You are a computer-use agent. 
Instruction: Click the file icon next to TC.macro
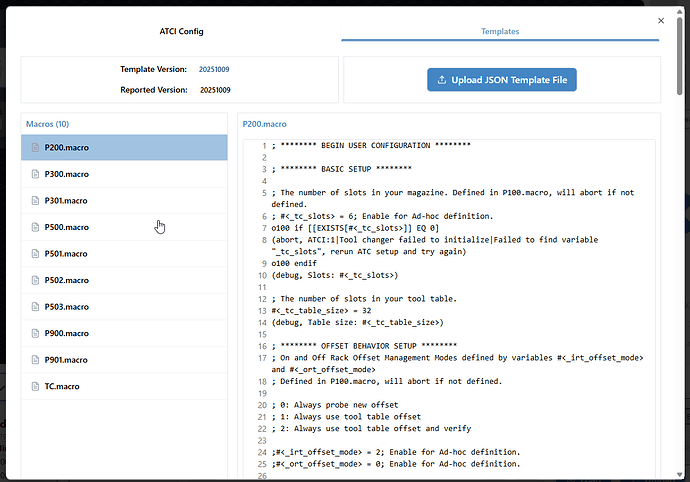(34, 386)
